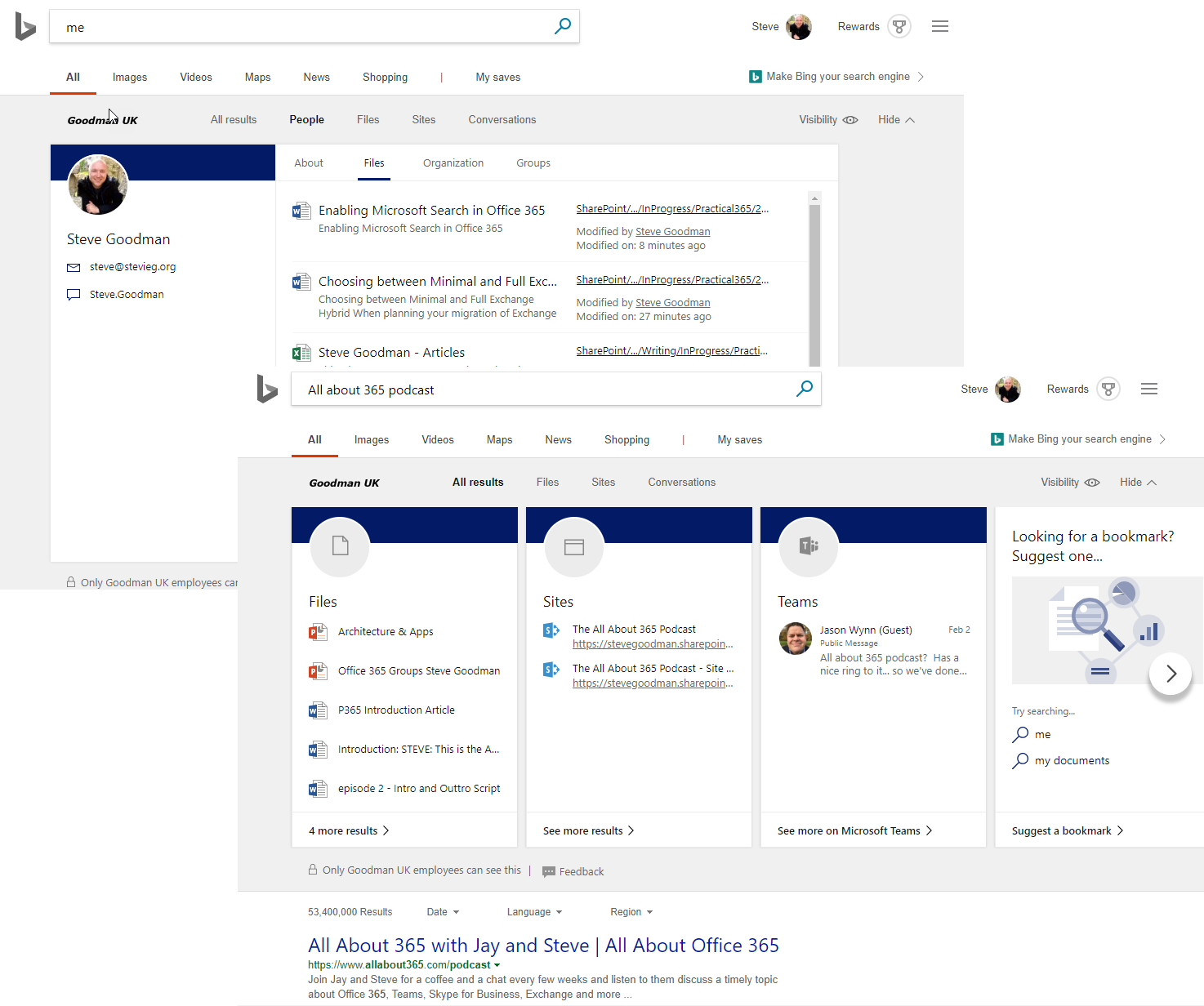Image resolution: width=1204 pixels, height=1006 pixels.
Task: Open 'All About 365 with Jay and Steve' result
Action: click(543, 946)
